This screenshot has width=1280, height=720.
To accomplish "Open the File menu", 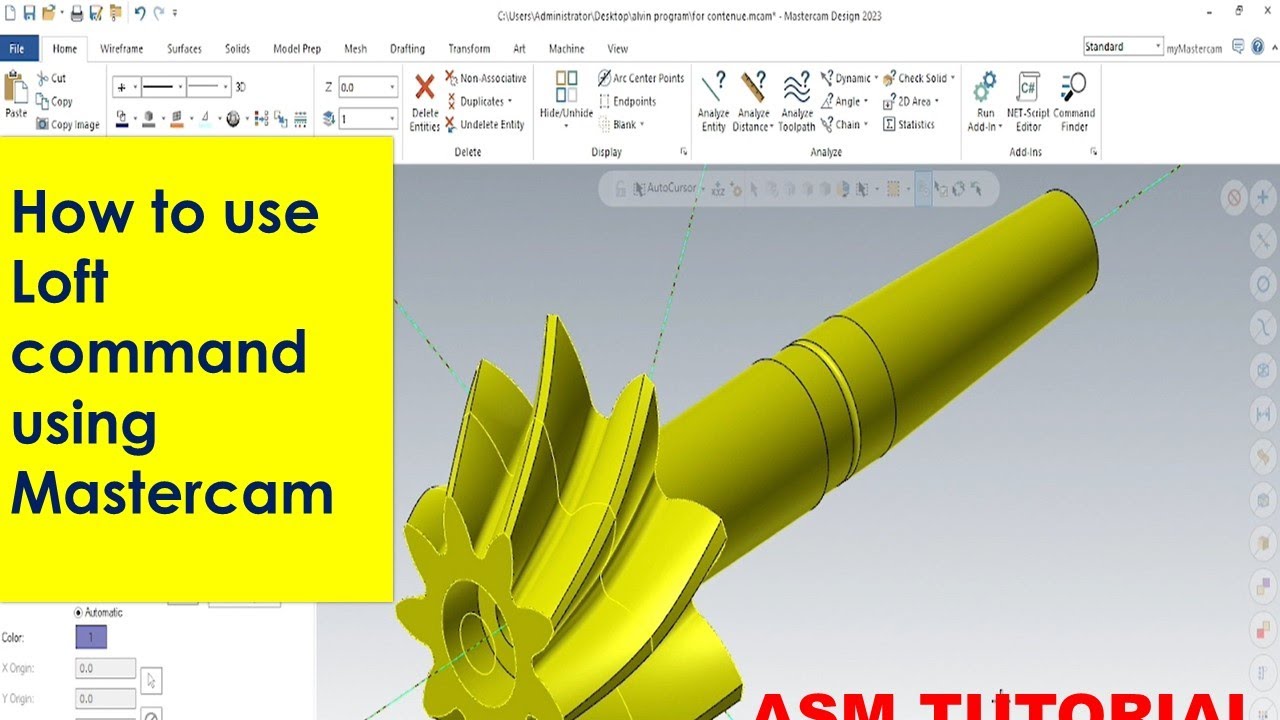I will (x=17, y=48).
